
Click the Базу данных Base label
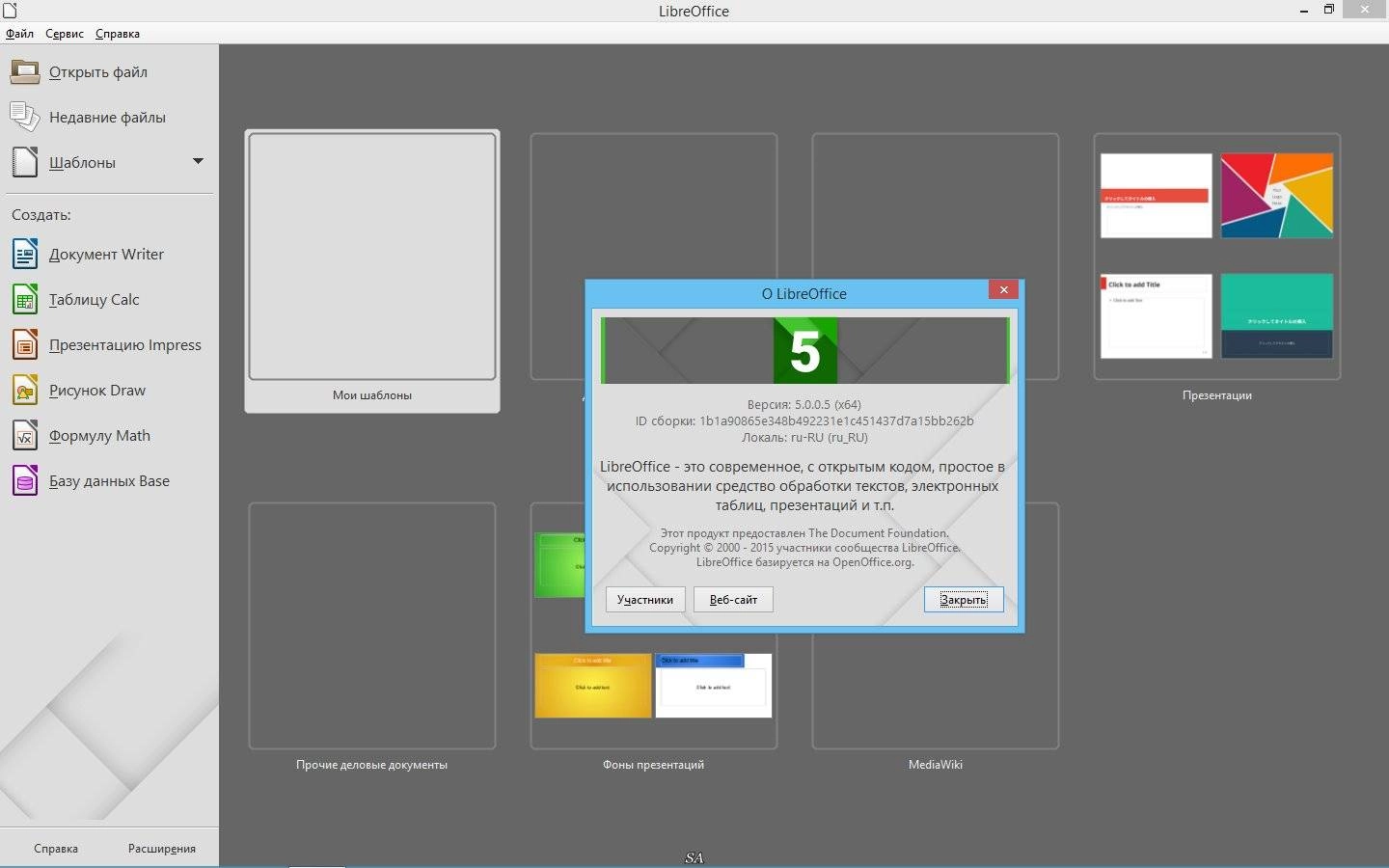click(109, 481)
